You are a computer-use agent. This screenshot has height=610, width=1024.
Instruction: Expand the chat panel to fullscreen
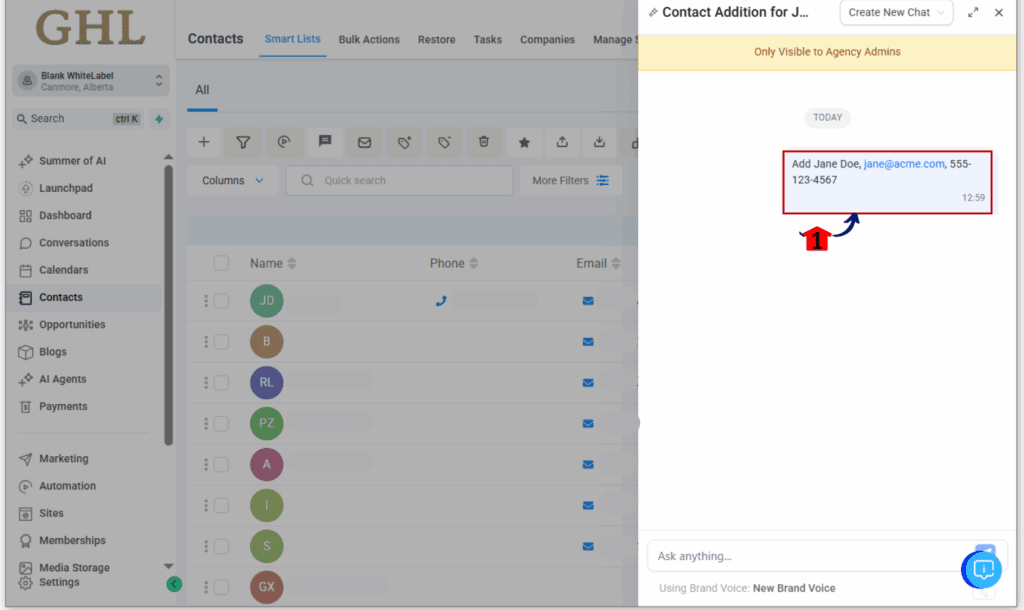tap(973, 12)
